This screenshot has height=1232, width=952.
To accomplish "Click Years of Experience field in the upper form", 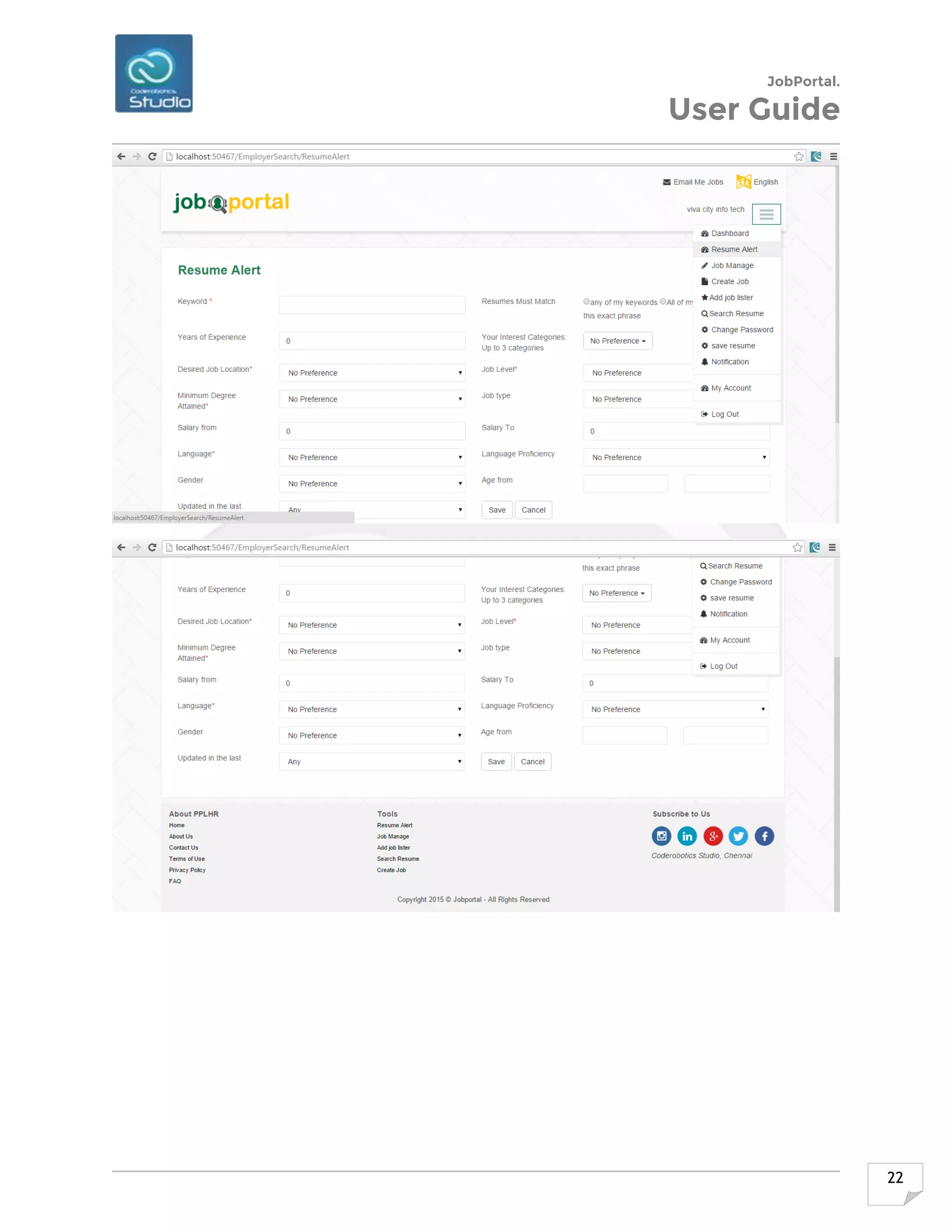I will pyautogui.click(x=372, y=341).
